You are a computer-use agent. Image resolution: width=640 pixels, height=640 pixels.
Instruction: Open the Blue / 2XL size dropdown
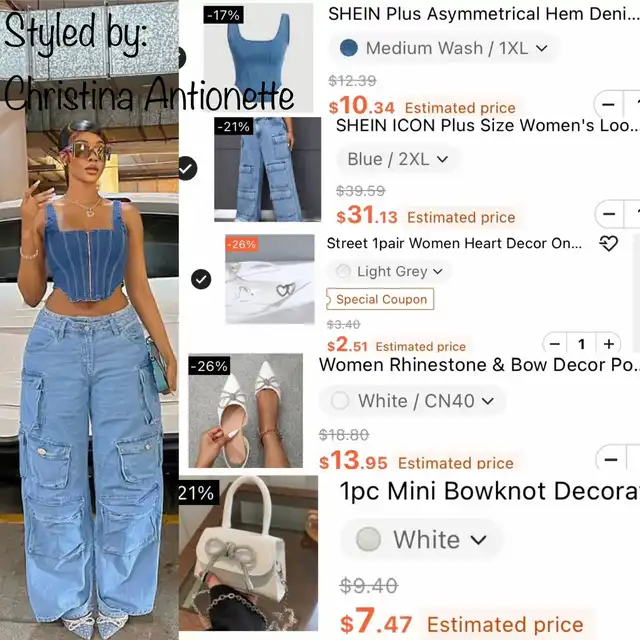(x=398, y=159)
